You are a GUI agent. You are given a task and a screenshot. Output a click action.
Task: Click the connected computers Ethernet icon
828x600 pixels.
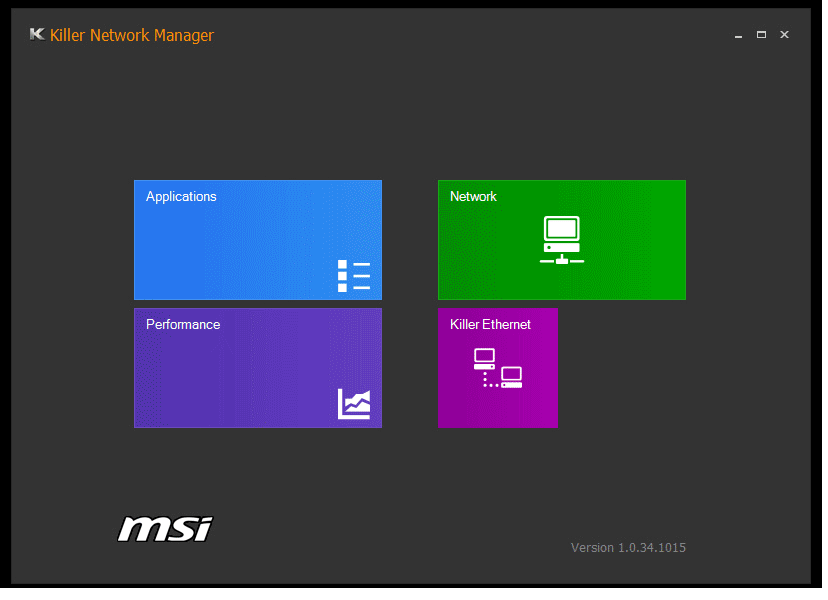pos(498,368)
